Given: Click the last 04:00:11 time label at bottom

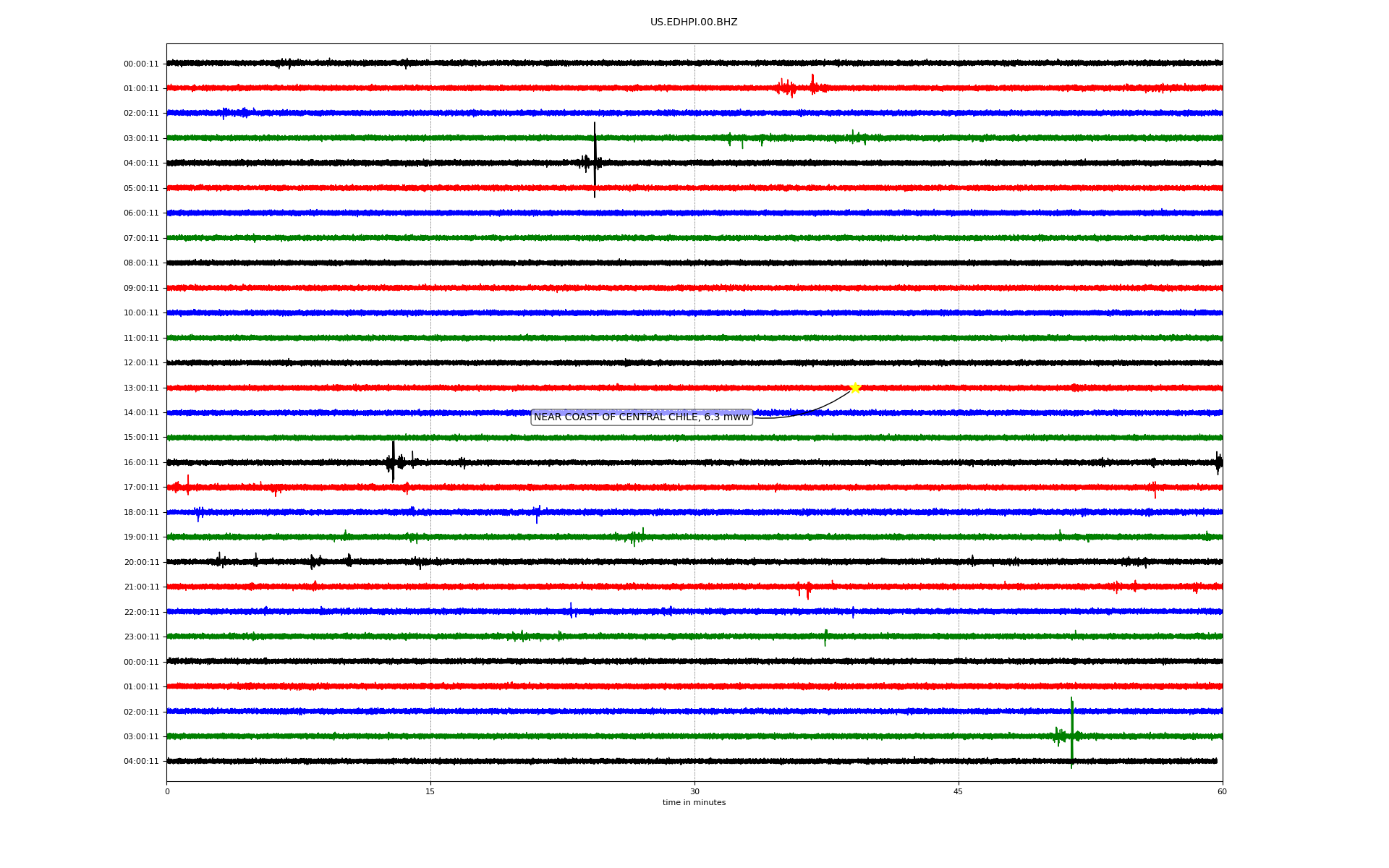Looking at the screenshot, I should (141, 762).
